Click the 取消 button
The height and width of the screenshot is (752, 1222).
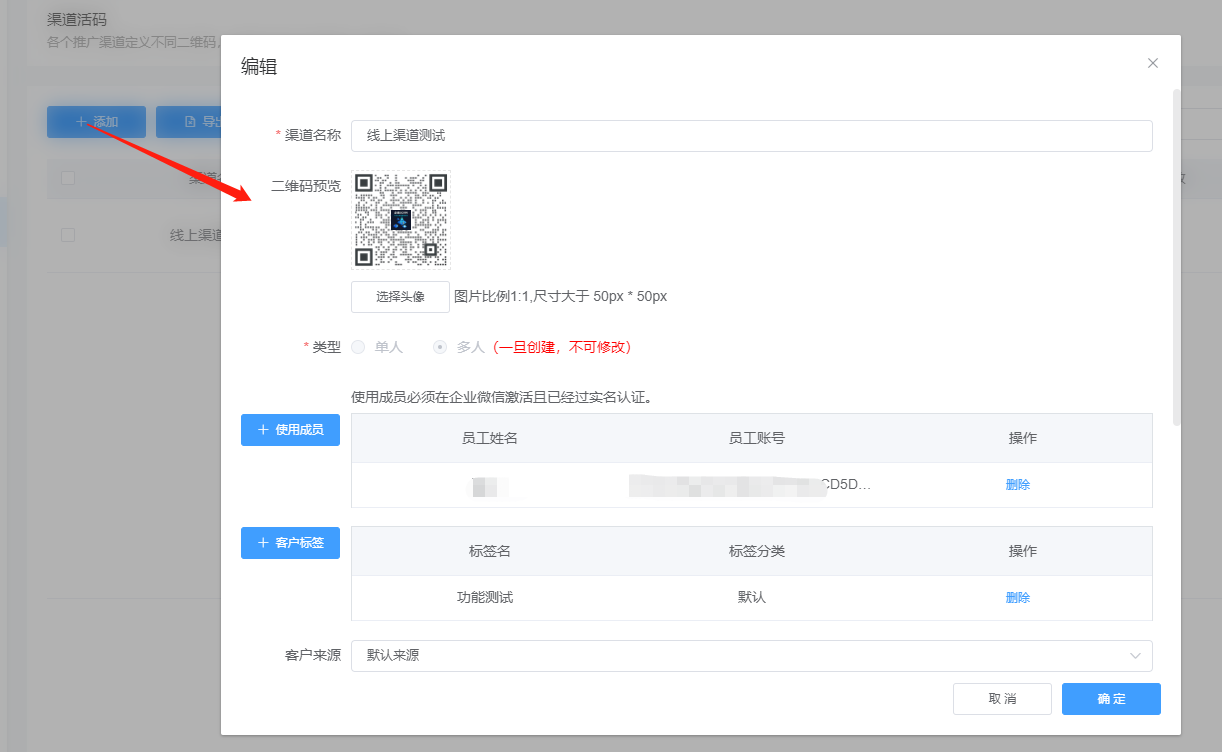1002,699
